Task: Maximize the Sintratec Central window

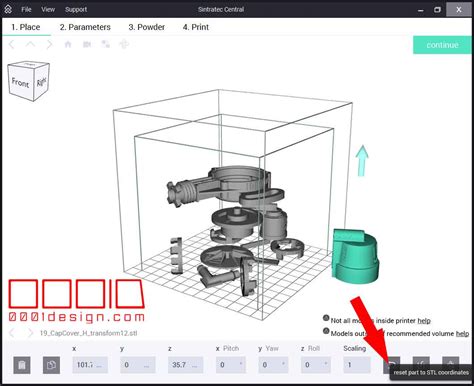Action: pos(437,10)
